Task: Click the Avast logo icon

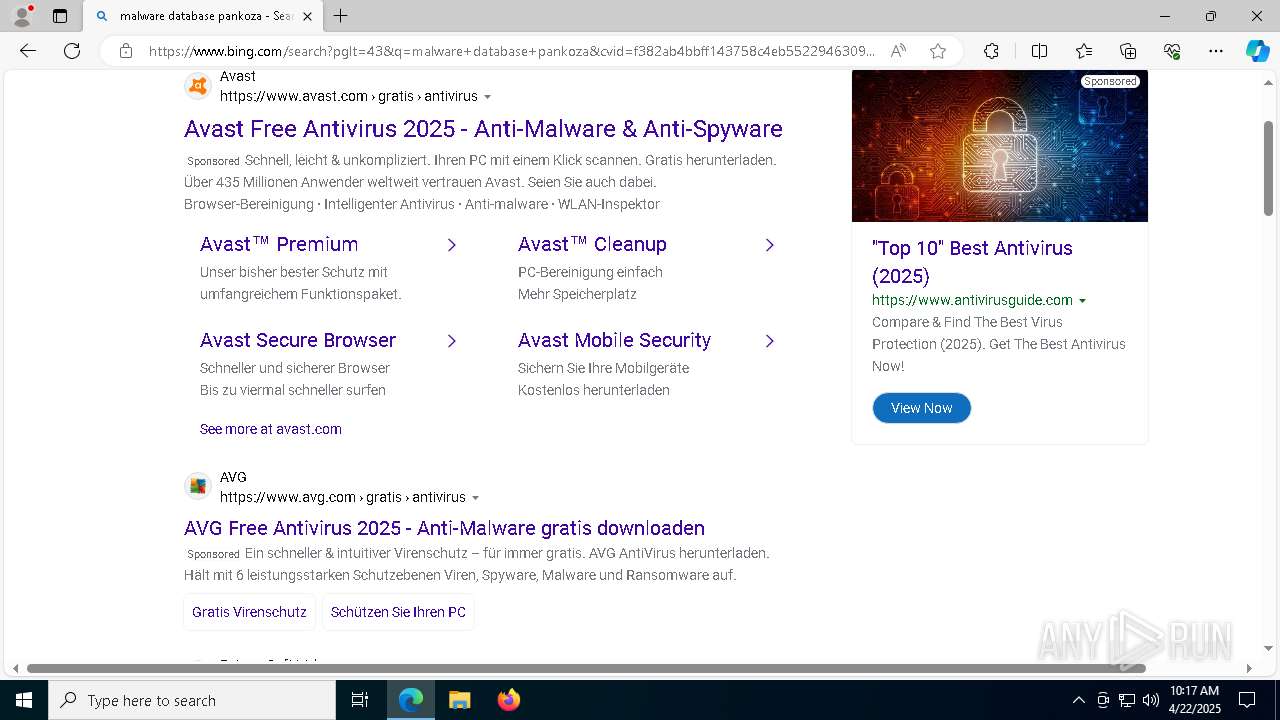Action: [198, 86]
